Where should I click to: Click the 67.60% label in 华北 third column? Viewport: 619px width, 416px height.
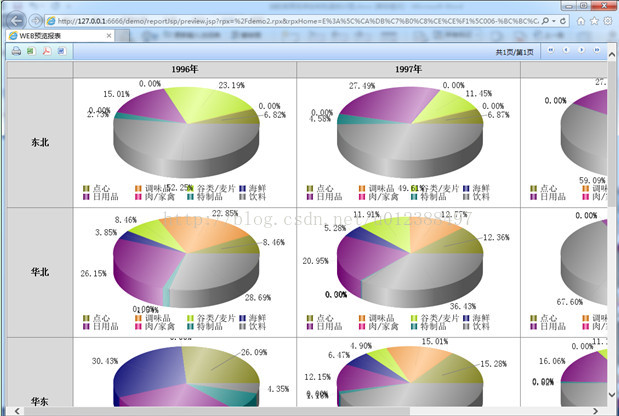(570, 302)
